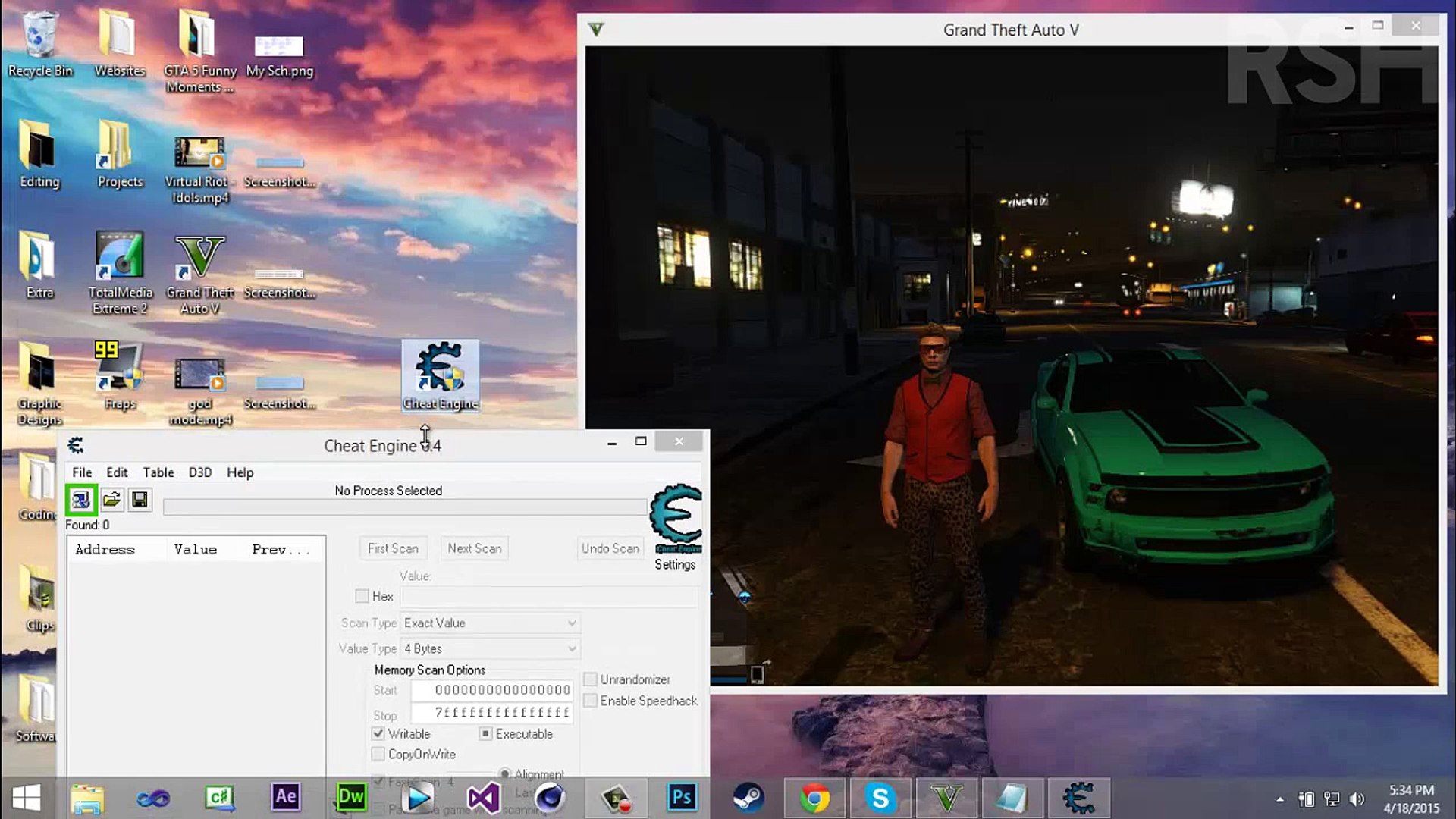Open the Edit menu in Cheat Engine
Image resolution: width=1456 pixels, height=819 pixels.
click(117, 472)
